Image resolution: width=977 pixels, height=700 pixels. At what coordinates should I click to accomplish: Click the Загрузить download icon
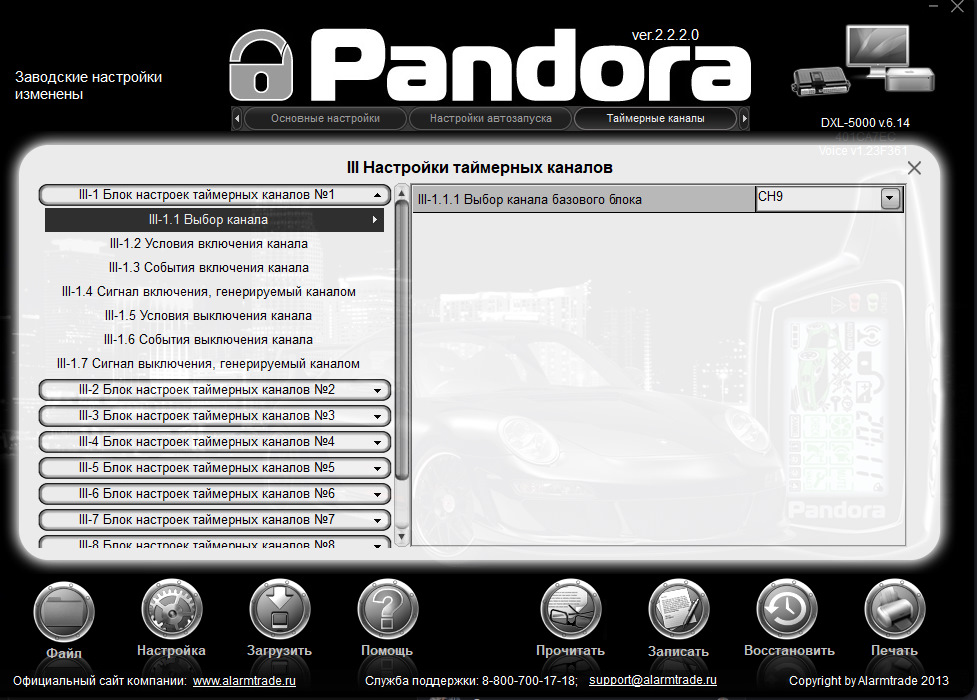(x=279, y=610)
